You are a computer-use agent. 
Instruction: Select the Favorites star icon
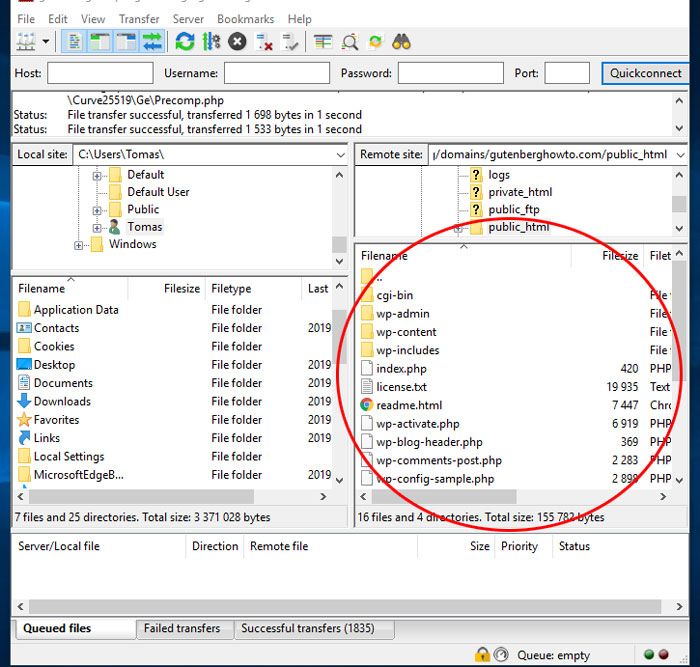pos(24,419)
